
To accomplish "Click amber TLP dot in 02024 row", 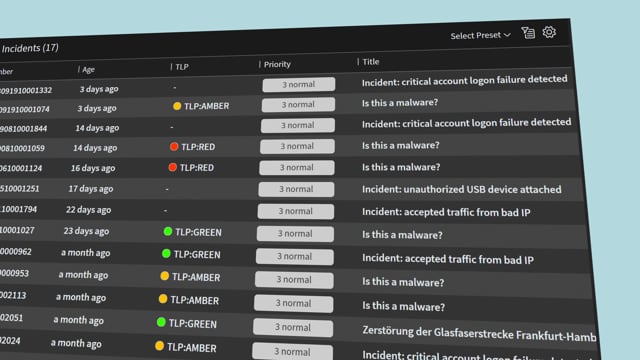I will point(160,346).
